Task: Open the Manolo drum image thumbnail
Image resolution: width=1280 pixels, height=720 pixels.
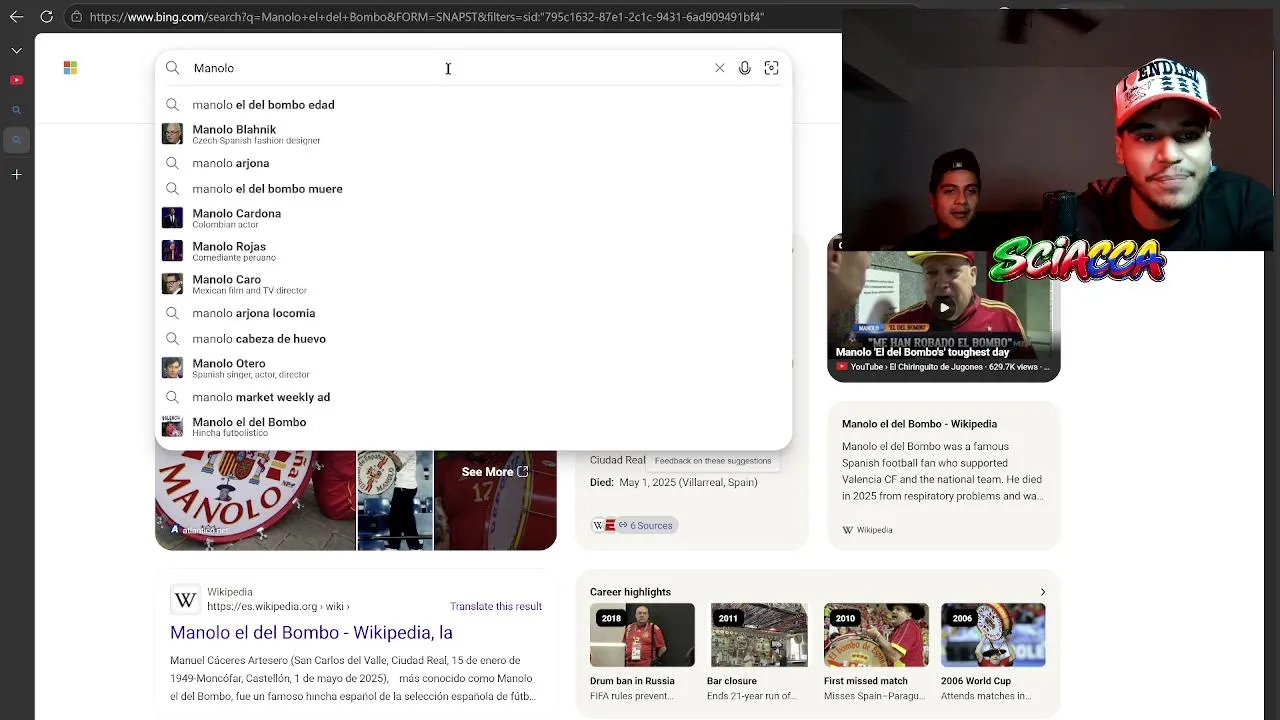Action: [x=255, y=500]
